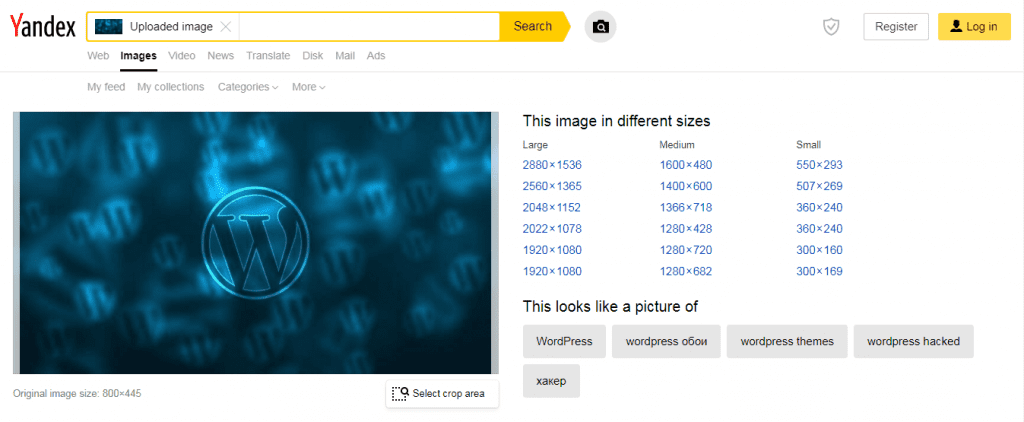Click the WordPress logo preview image
1024x422 pixels.
255,242
